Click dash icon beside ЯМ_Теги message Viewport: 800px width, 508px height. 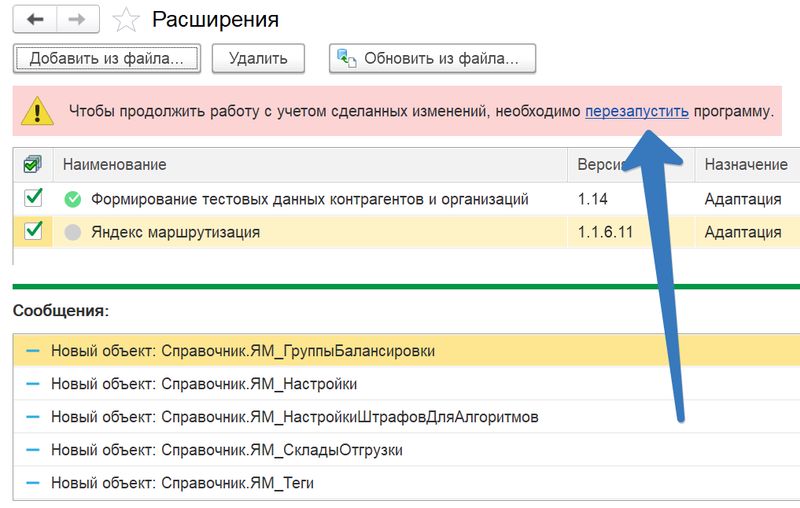tap(33, 482)
